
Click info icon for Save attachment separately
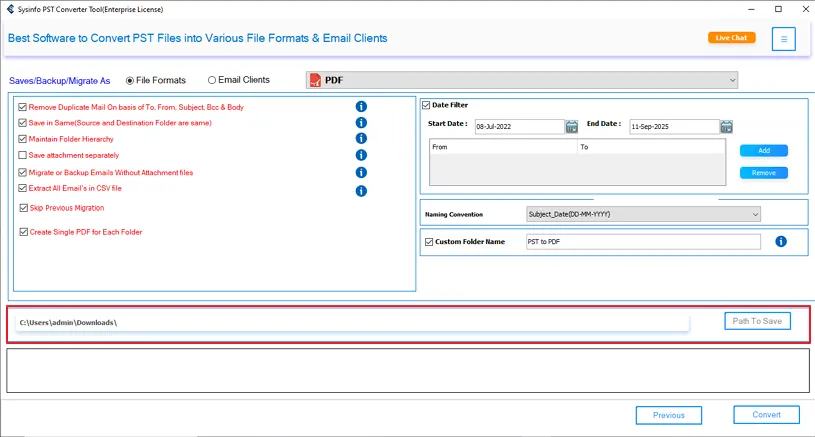pyautogui.click(x=361, y=155)
